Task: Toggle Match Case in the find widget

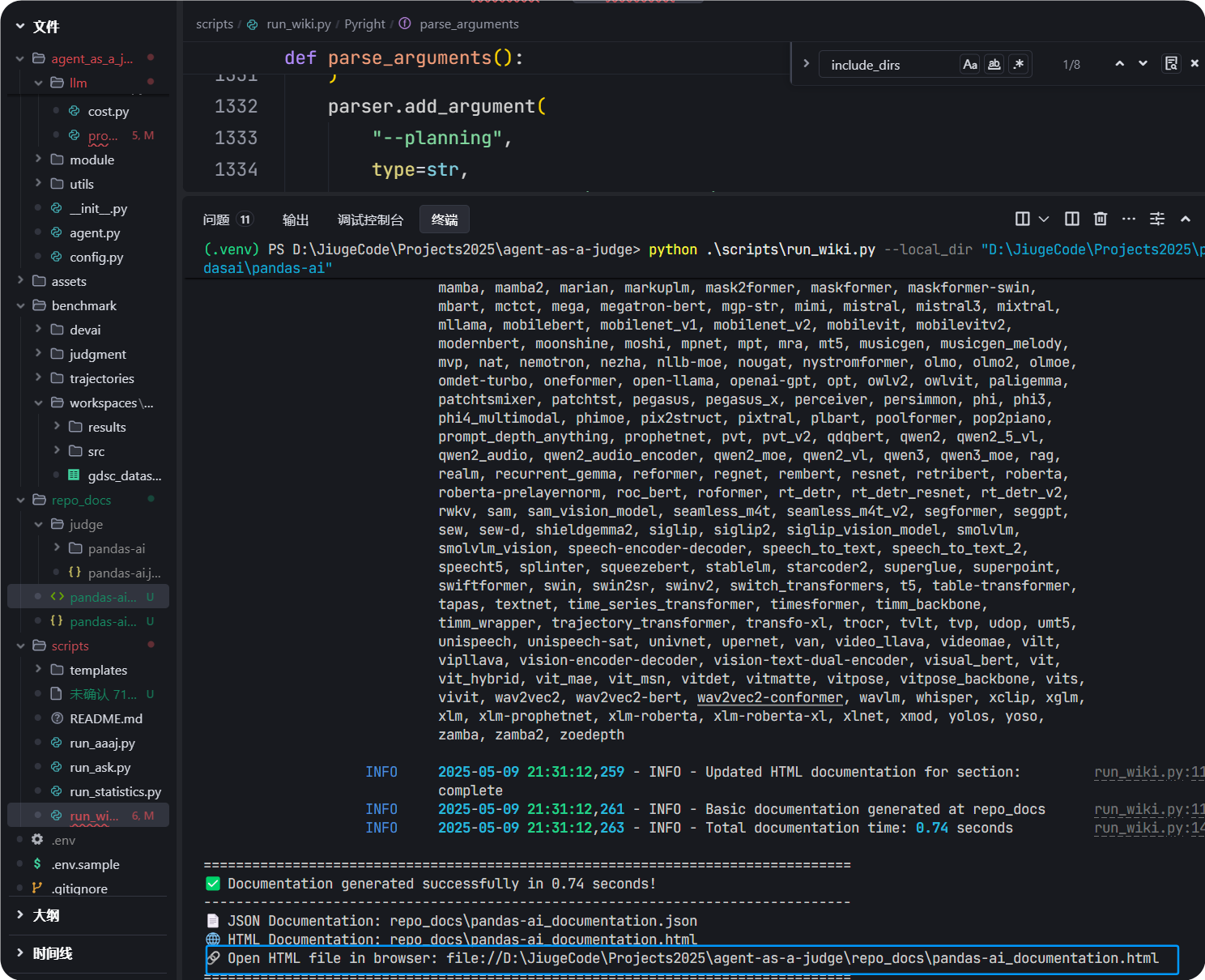Action: [x=970, y=64]
